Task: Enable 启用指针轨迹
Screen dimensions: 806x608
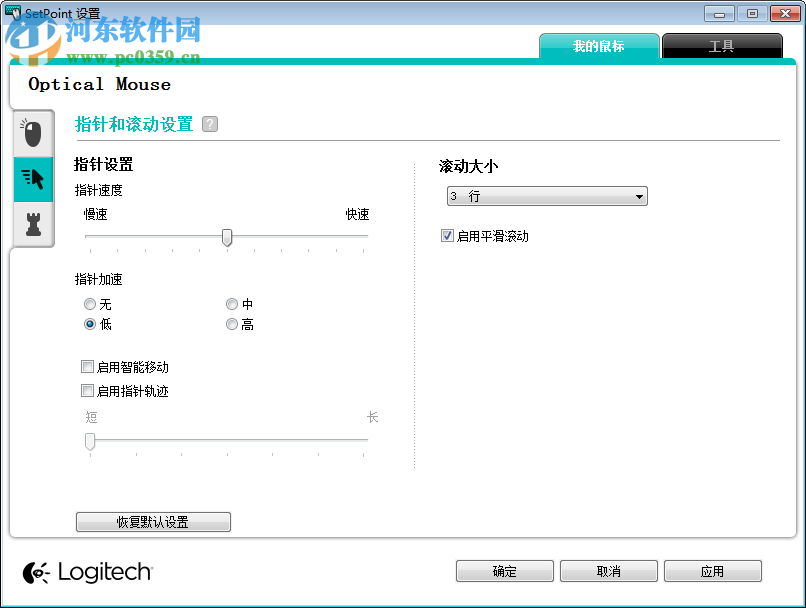Action: [87, 390]
